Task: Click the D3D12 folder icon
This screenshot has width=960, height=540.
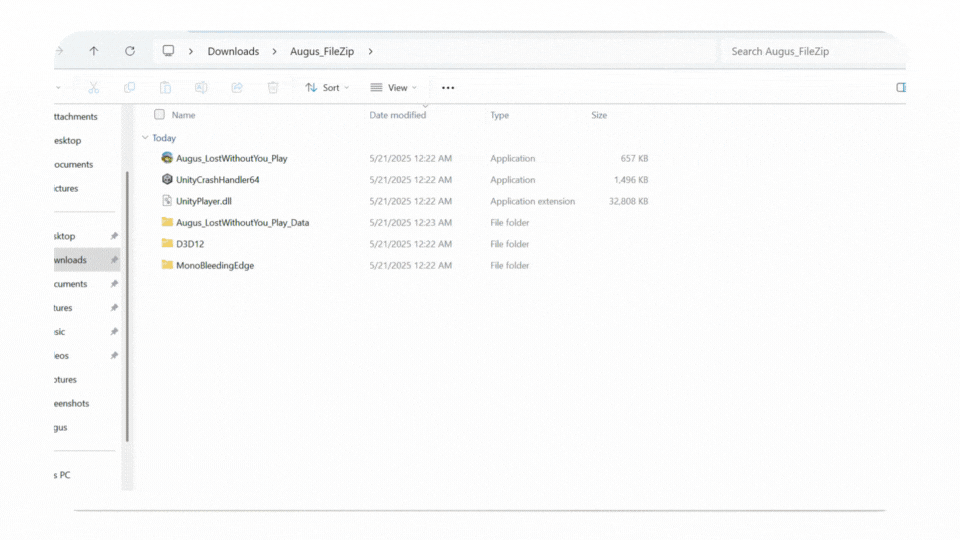Action: pyautogui.click(x=167, y=243)
